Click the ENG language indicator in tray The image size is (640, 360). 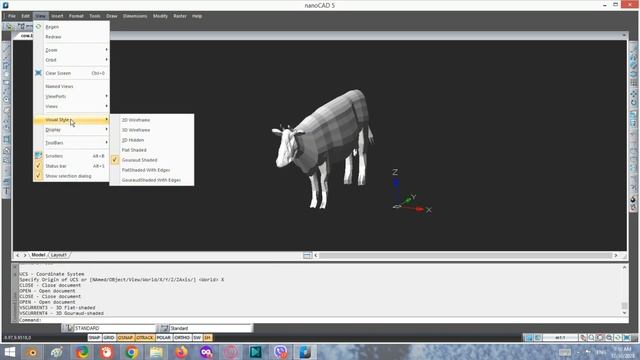pyautogui.click(x=601, y=352)
